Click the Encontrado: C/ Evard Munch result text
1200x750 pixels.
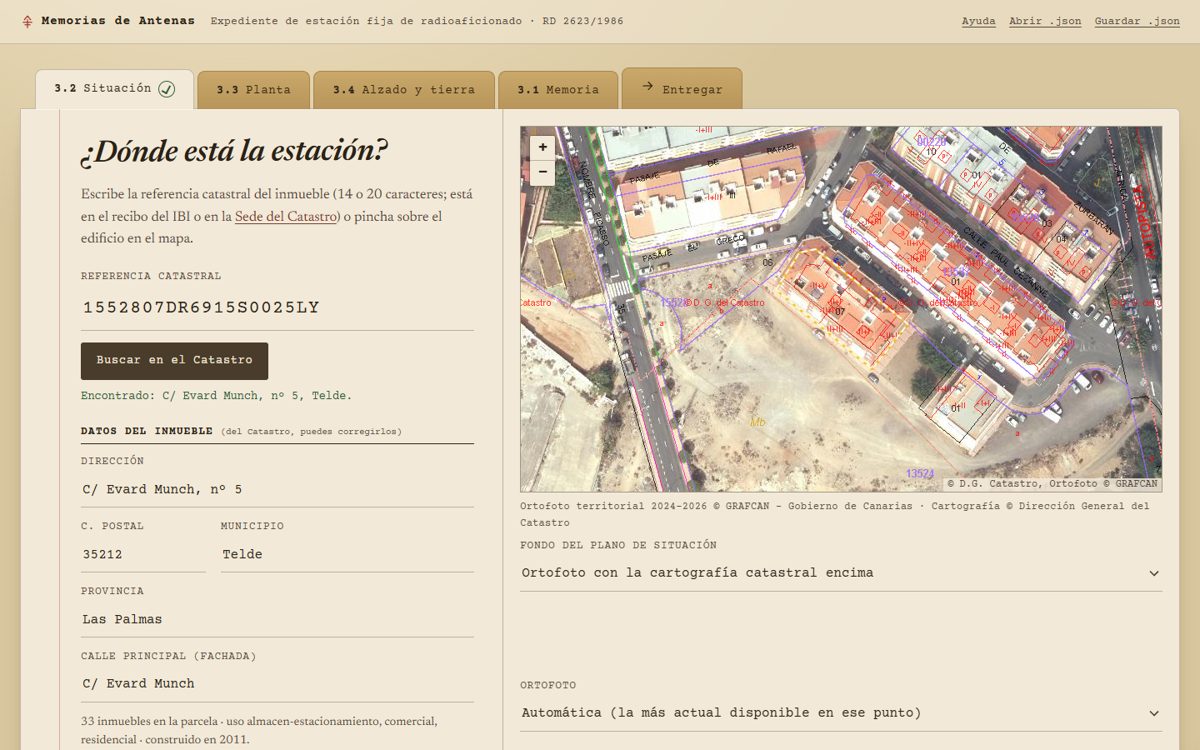(216, 396)
